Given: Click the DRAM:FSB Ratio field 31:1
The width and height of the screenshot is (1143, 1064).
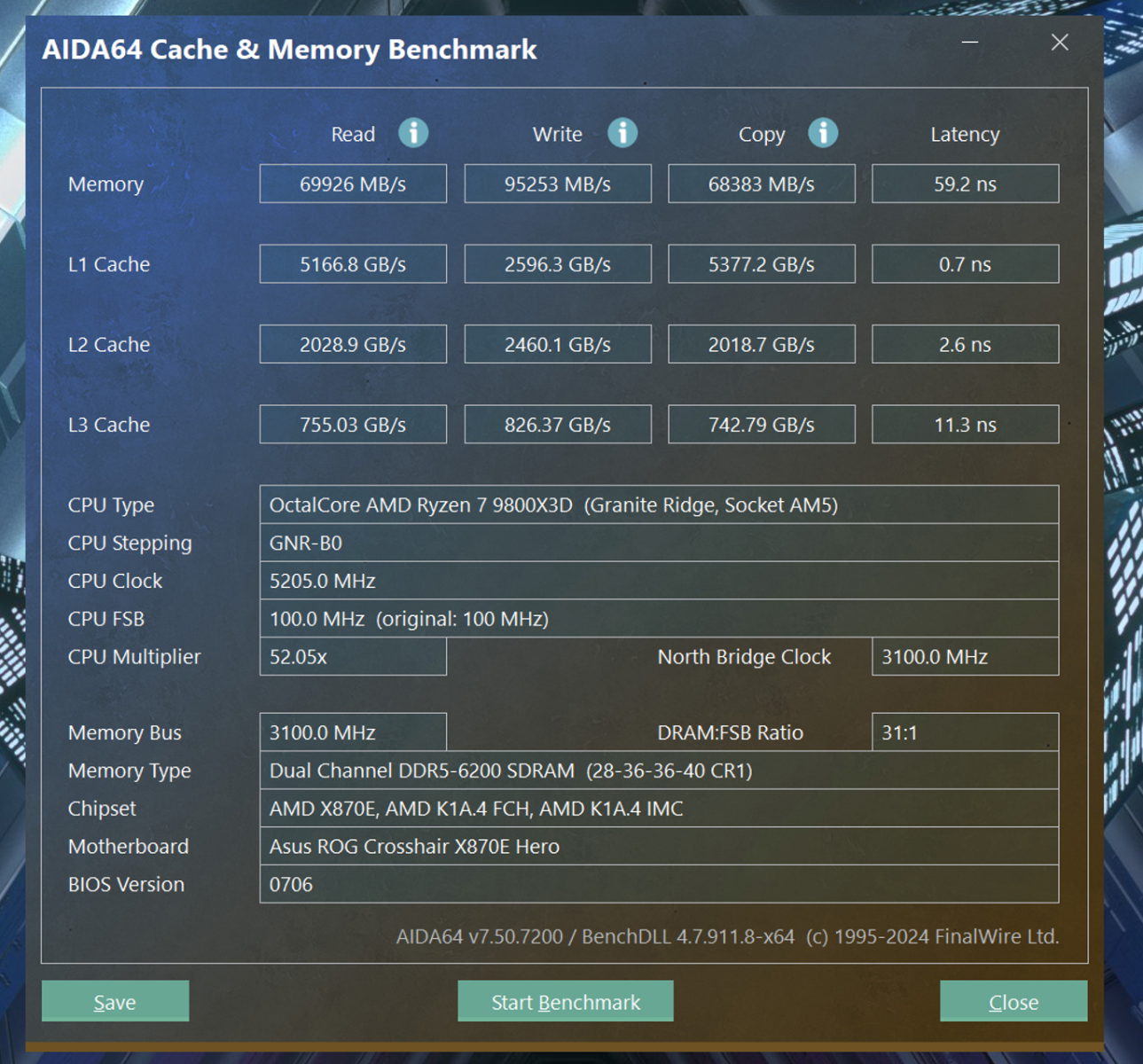Looking at the screenshot, I should point(966,732).
